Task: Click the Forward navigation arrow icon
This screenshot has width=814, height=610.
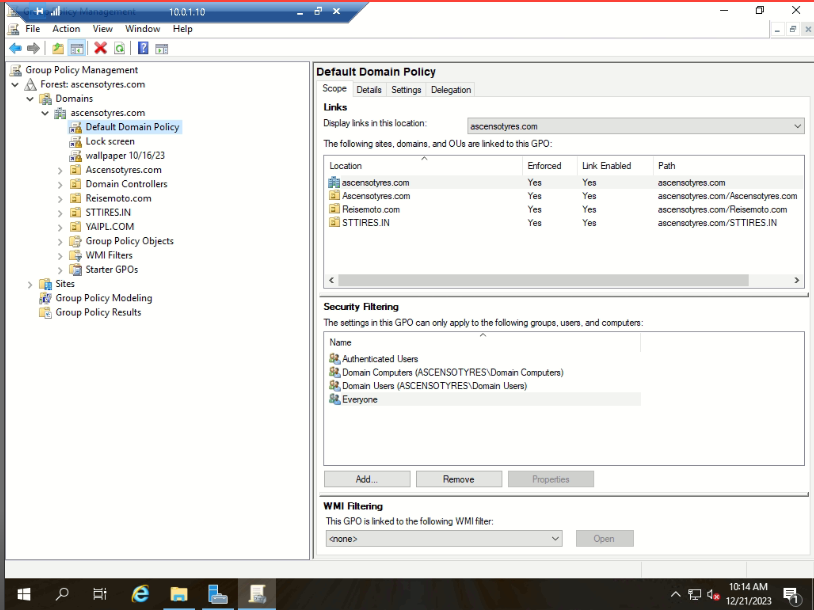Action: coord(32,47)
